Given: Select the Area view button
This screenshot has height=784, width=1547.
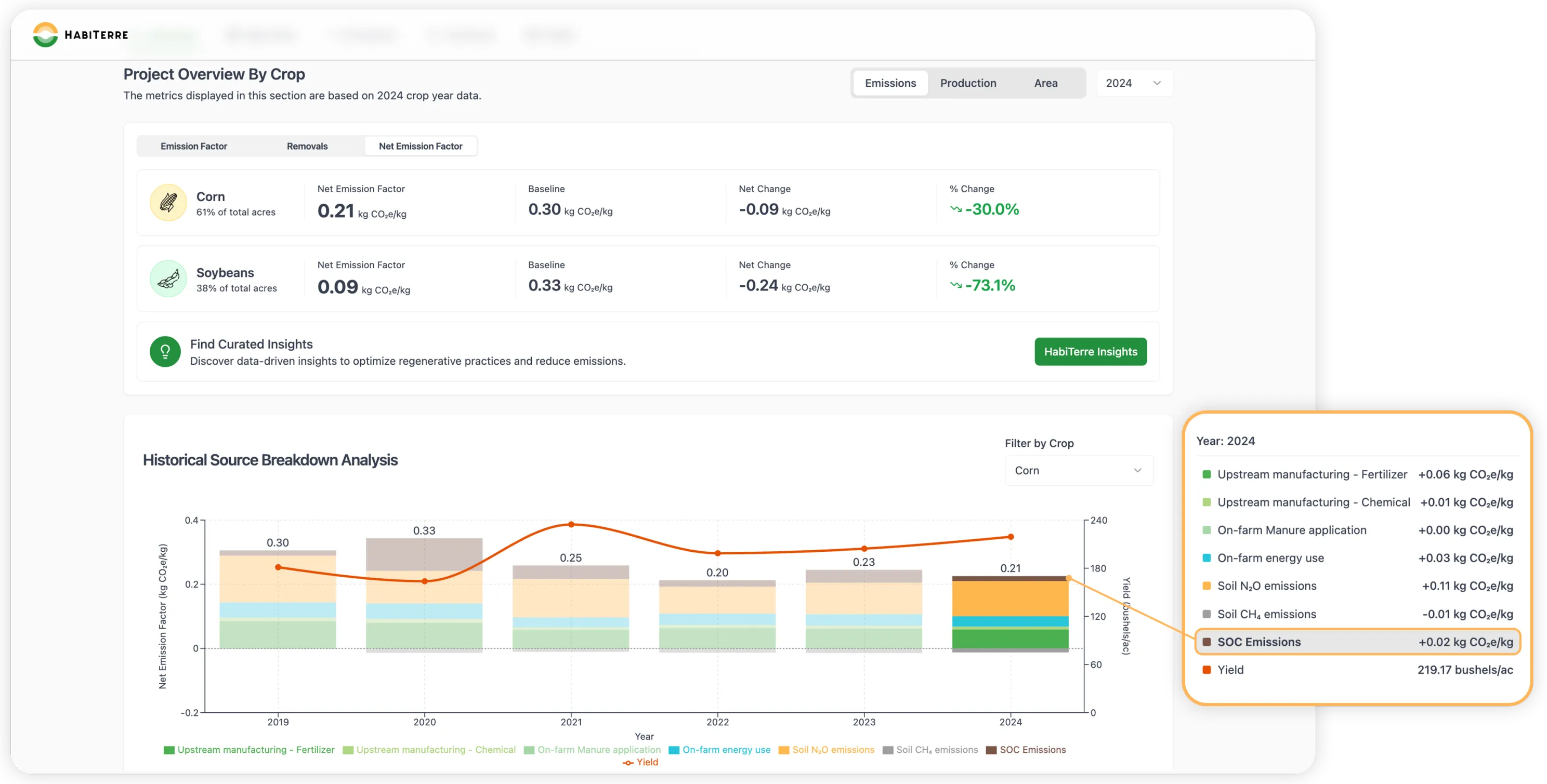Looking at the screenshot, I should [x=1045, y=84].
